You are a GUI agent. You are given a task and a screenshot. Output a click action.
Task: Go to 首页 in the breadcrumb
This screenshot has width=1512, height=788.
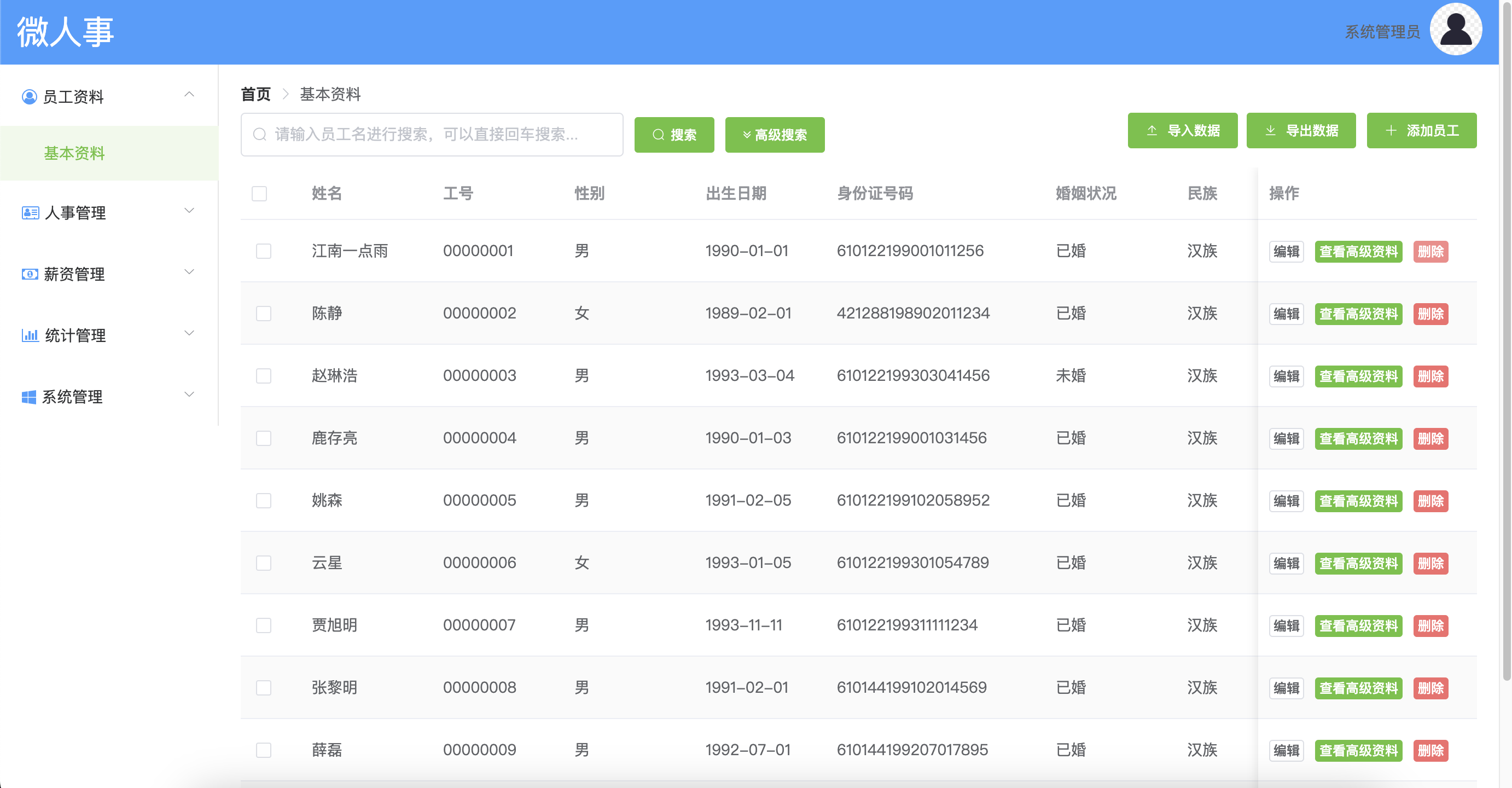pyautogui.click(x=256, y=94)
